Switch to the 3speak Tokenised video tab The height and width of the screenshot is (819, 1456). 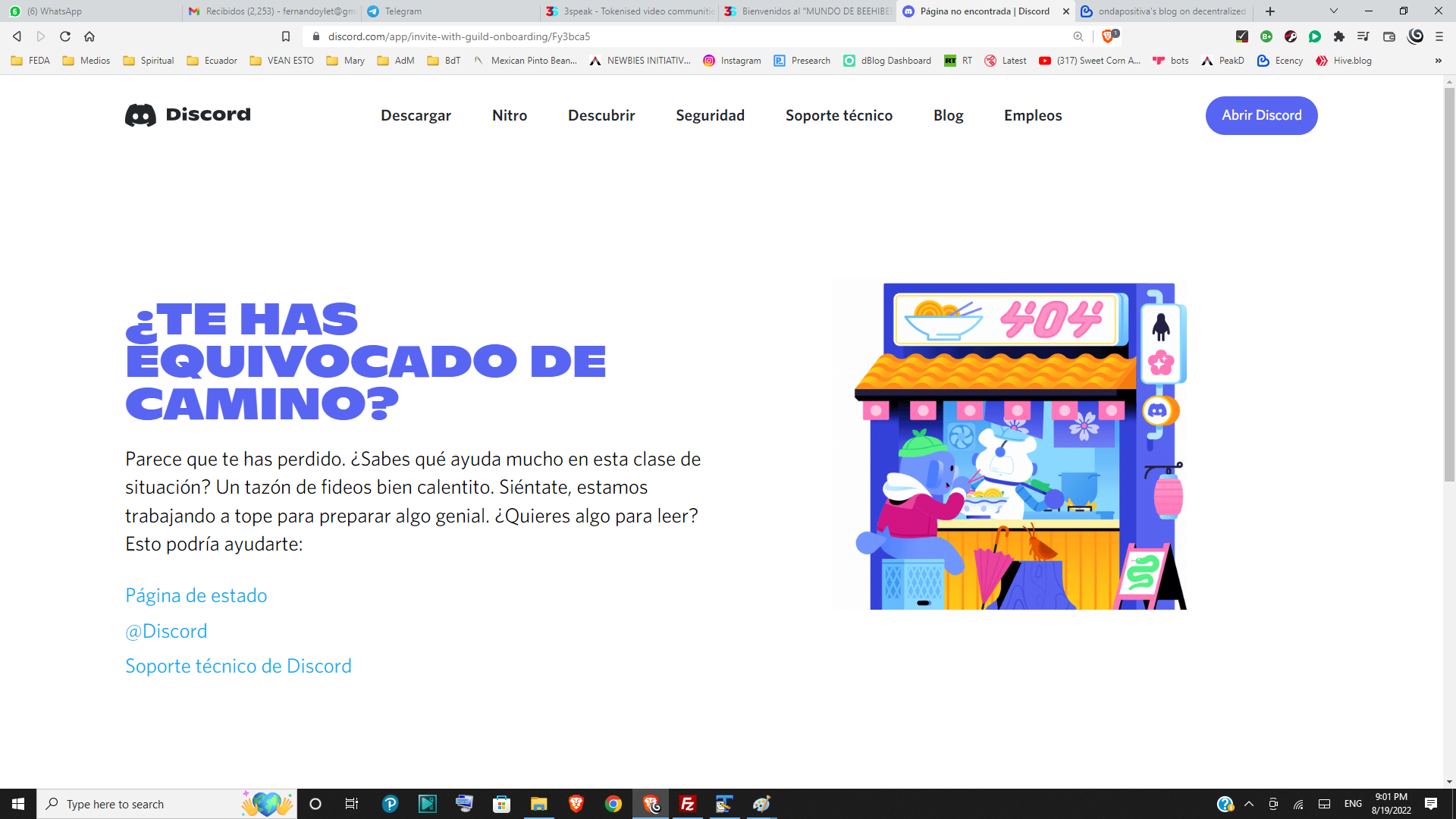click(629, 11)
